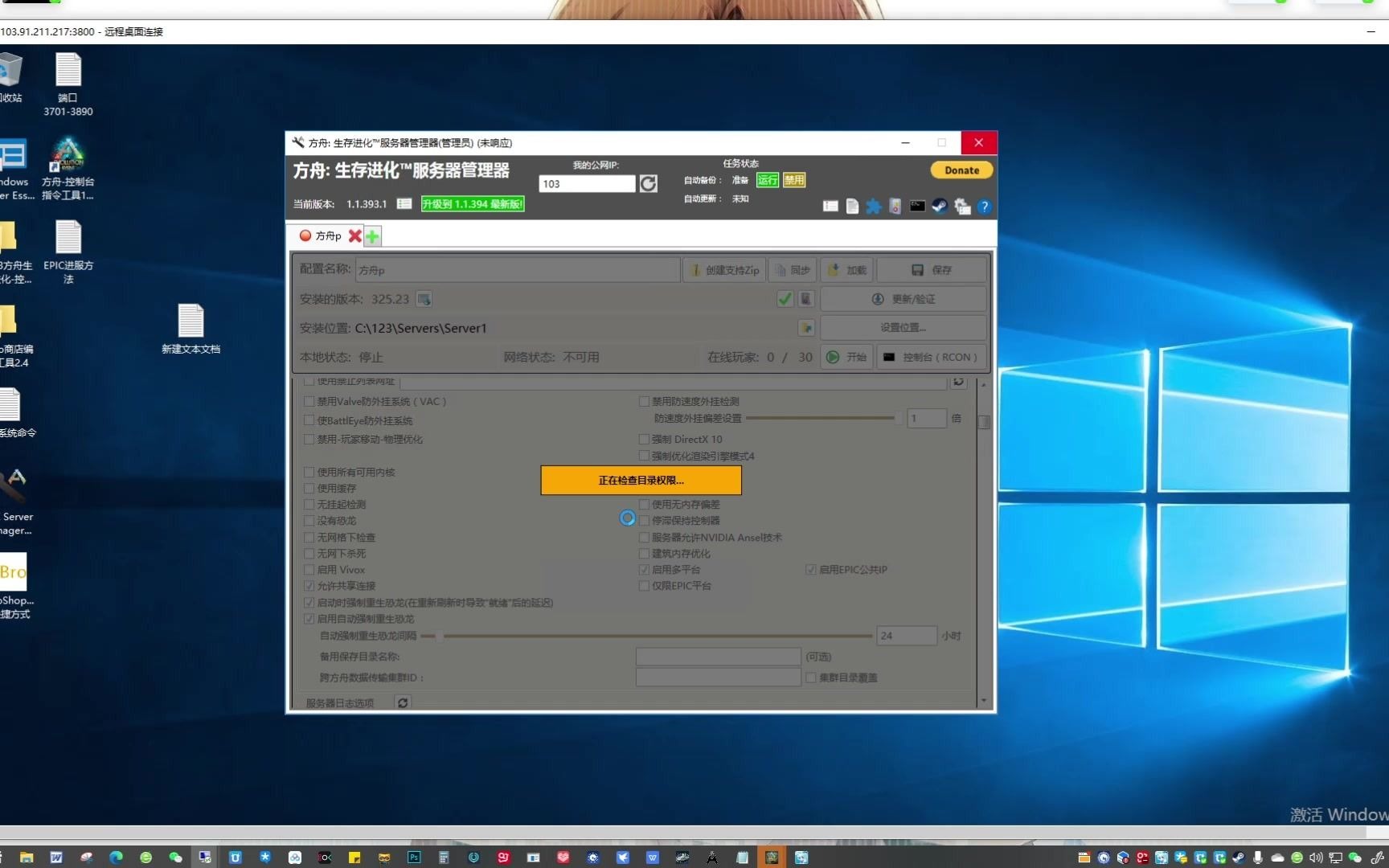Screen dimensions: 1389x868
Task: Click the 跨方舟数据传输集群ID input field
Action: point(718,678)
